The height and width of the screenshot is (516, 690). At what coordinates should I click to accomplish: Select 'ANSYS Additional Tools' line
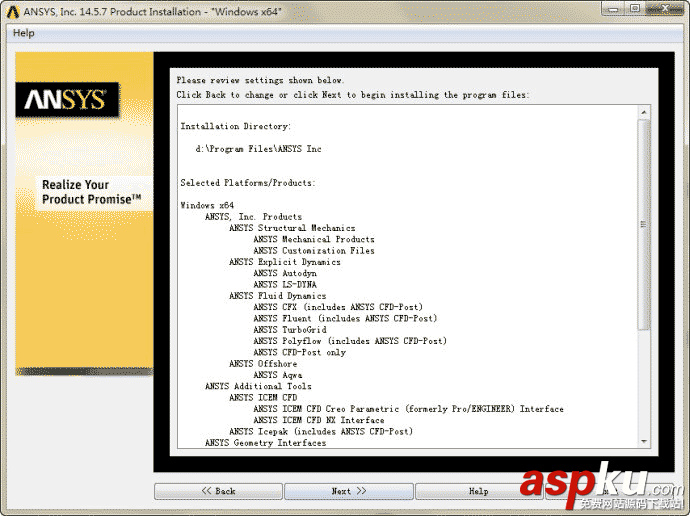258,386
